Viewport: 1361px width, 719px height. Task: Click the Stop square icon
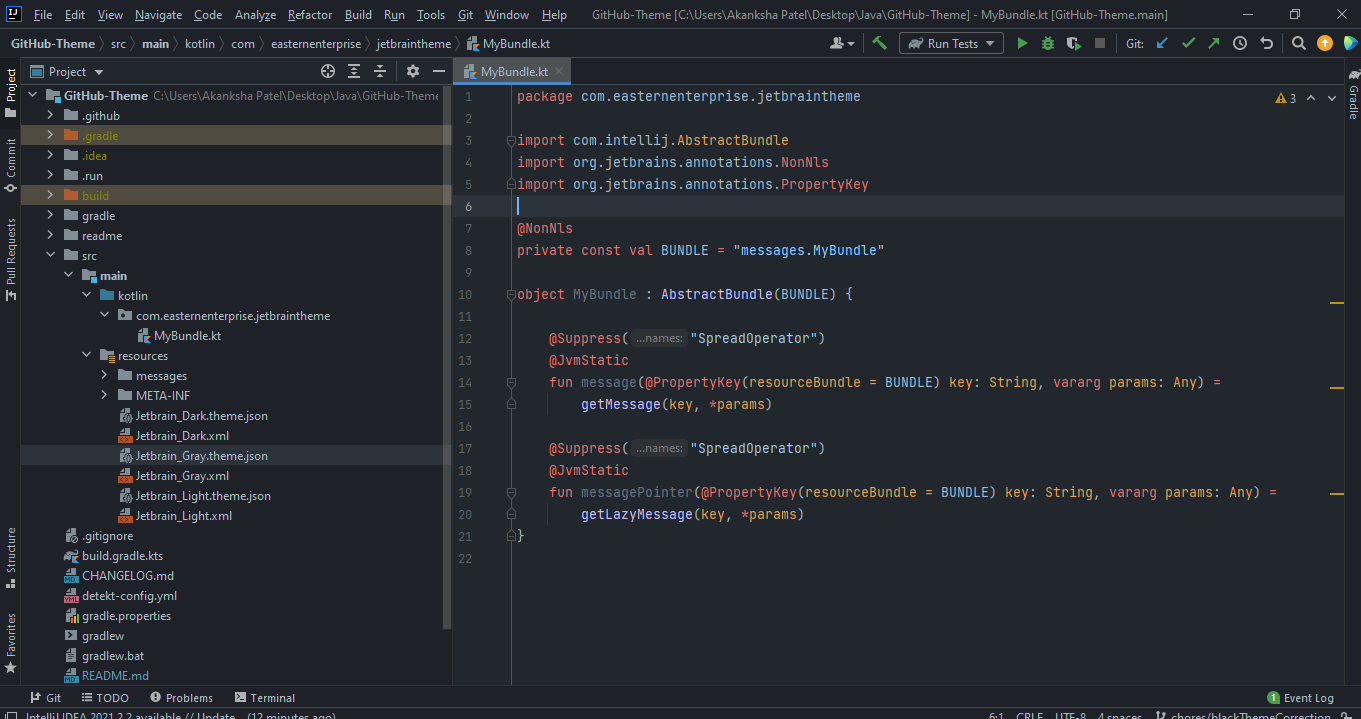1100,43
